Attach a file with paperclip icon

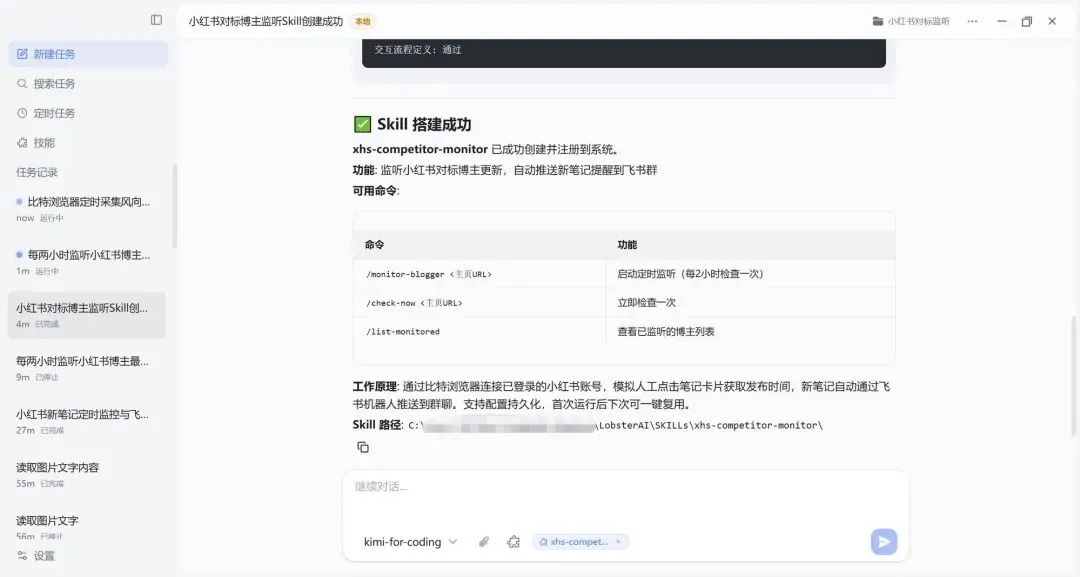(x=484, y=542)
